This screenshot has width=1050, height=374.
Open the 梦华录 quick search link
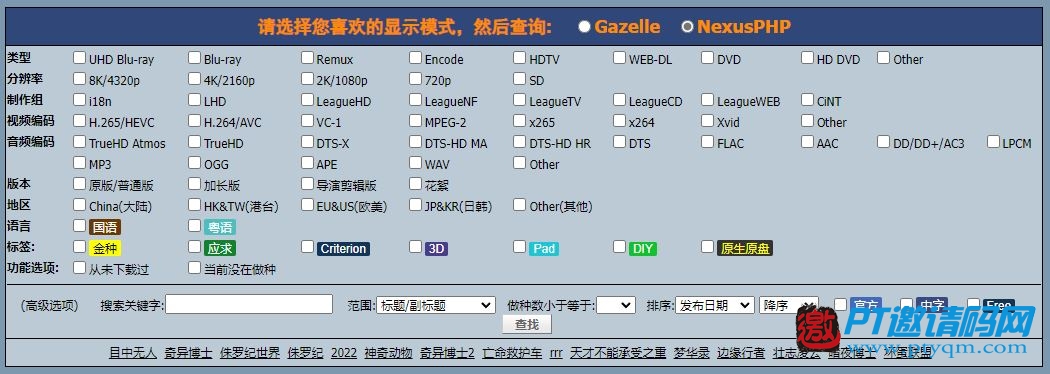click(692, 353)
